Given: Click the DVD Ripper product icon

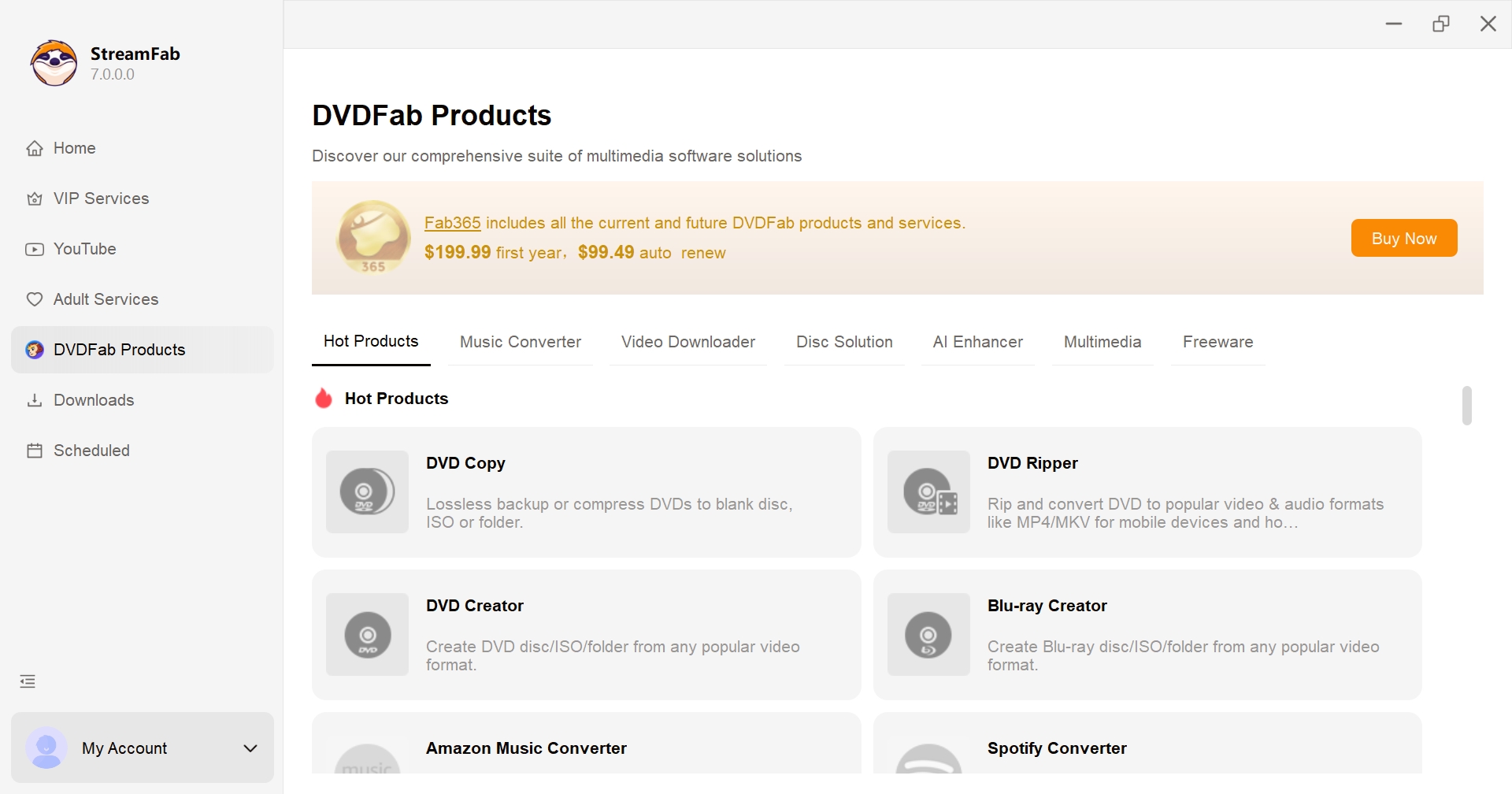Looking at the screenshot, I should point(928,492).
